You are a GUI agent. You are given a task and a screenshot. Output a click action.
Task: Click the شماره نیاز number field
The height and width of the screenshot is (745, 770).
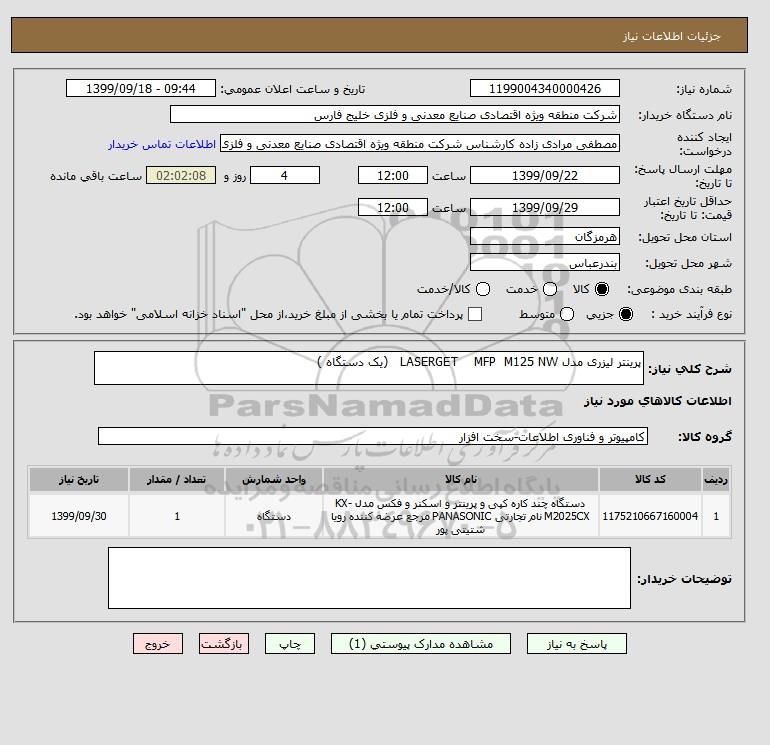(545, 88)
